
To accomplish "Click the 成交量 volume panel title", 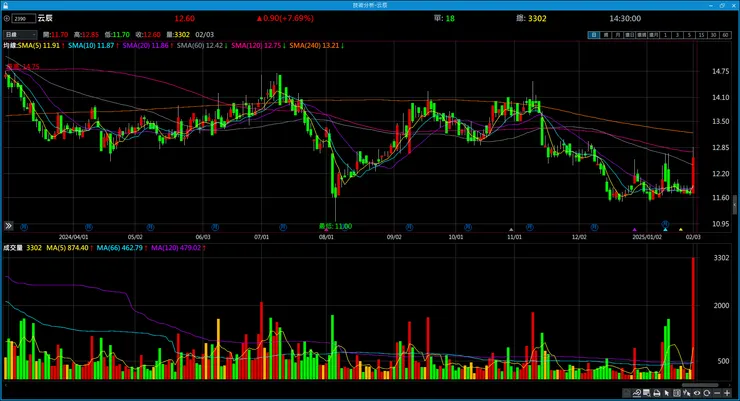I will [13, 248].
